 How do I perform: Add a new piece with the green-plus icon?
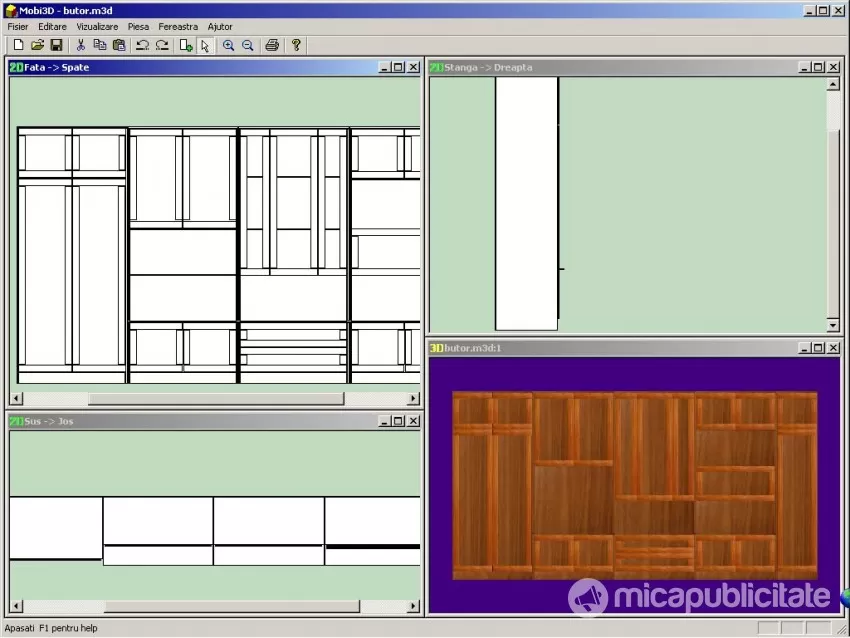[x=186, y=45]
